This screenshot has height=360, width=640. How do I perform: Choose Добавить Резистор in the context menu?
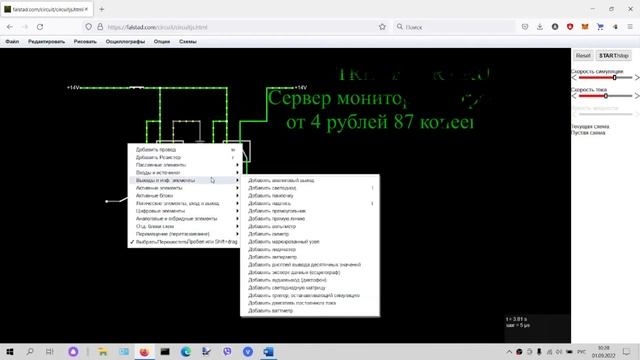coord(184,157)
